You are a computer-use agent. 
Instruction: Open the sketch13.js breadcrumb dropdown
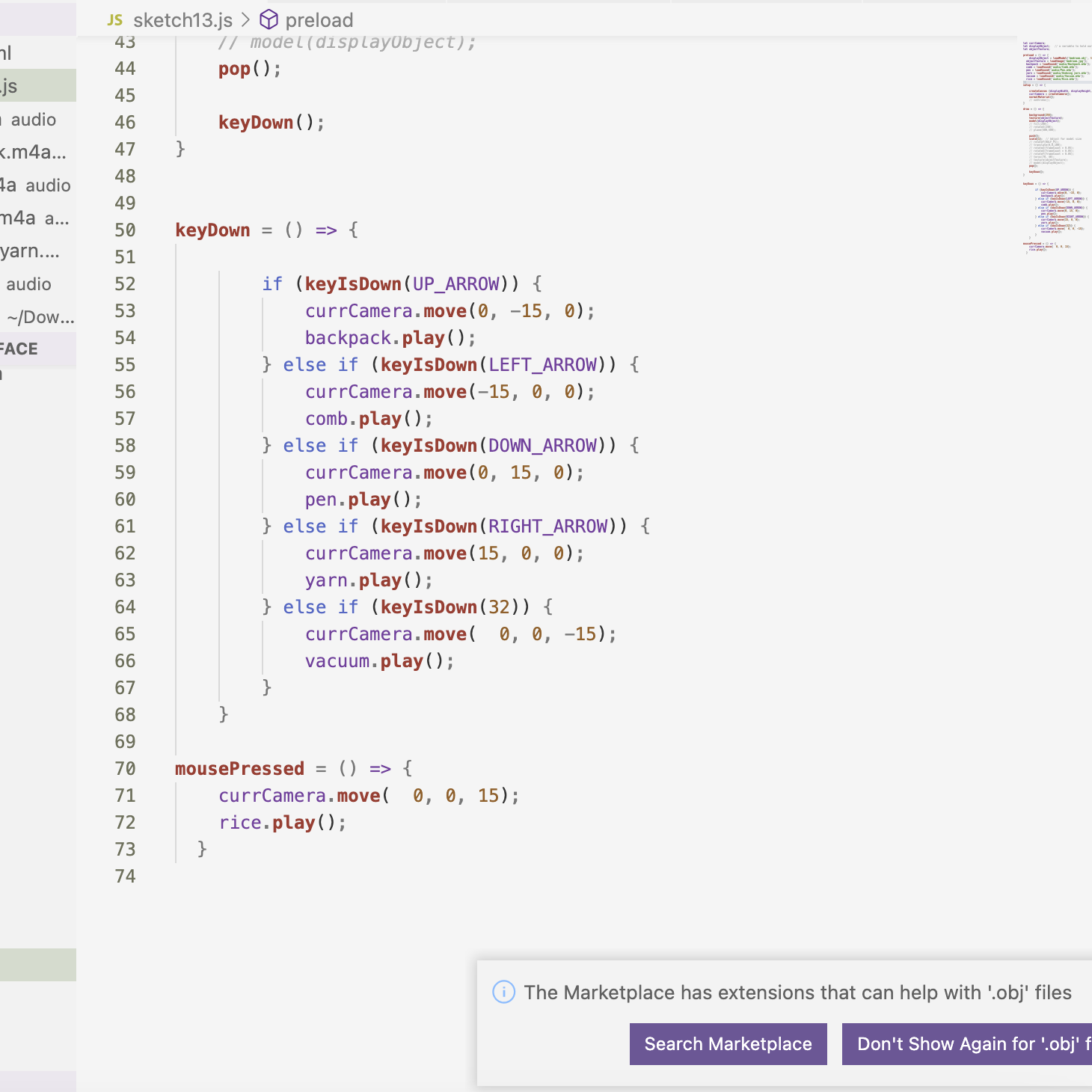pyautogui.click(x=182, y=20)
